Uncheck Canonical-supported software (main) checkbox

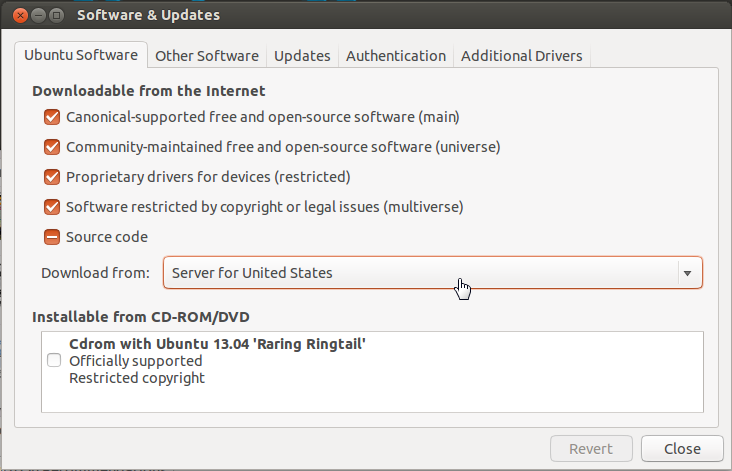click(52, 117)
